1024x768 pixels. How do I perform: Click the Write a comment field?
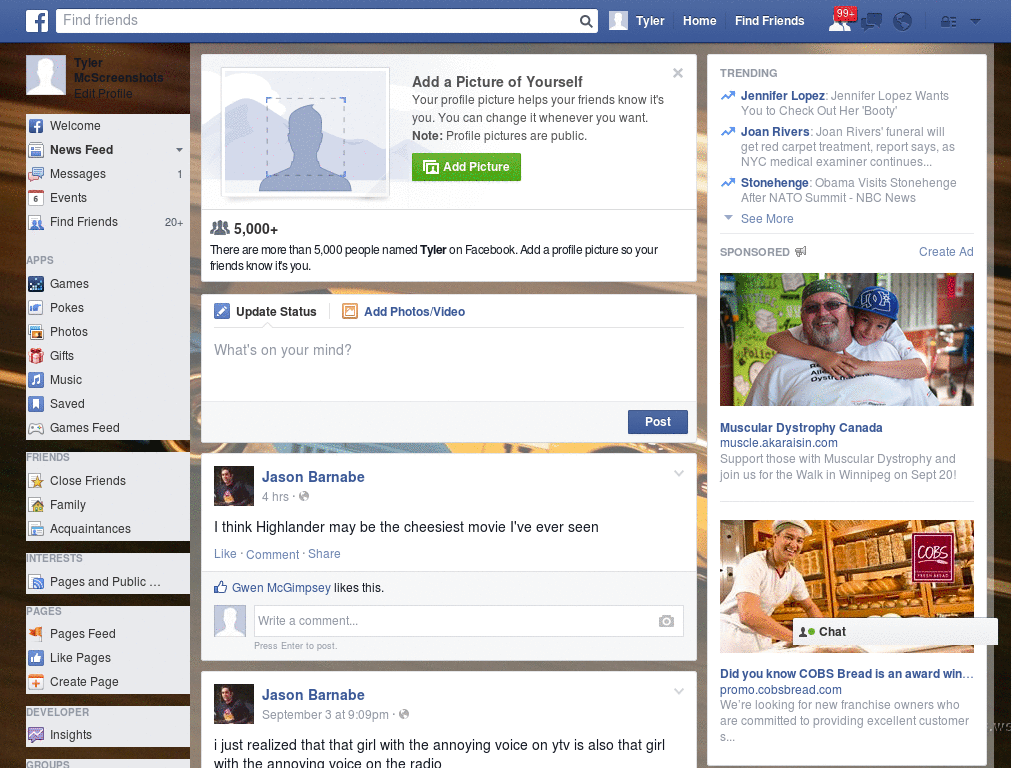(x=468, y=621)
